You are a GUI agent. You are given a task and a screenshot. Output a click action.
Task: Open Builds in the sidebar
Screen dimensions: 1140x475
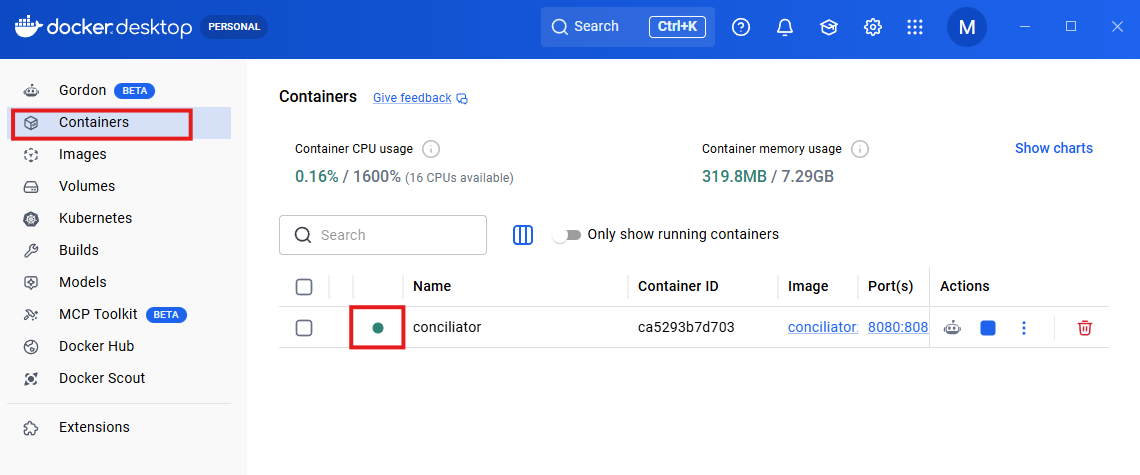[119, 250]
